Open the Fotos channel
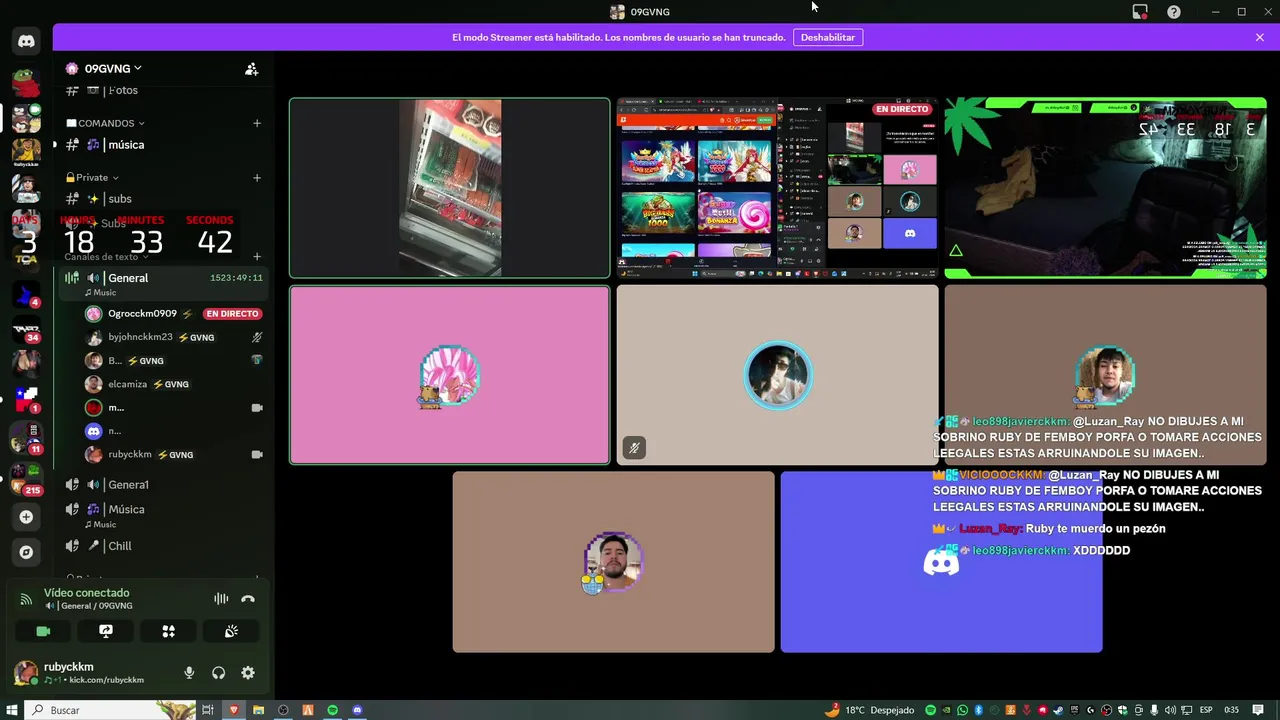 [x=163, y=91]
